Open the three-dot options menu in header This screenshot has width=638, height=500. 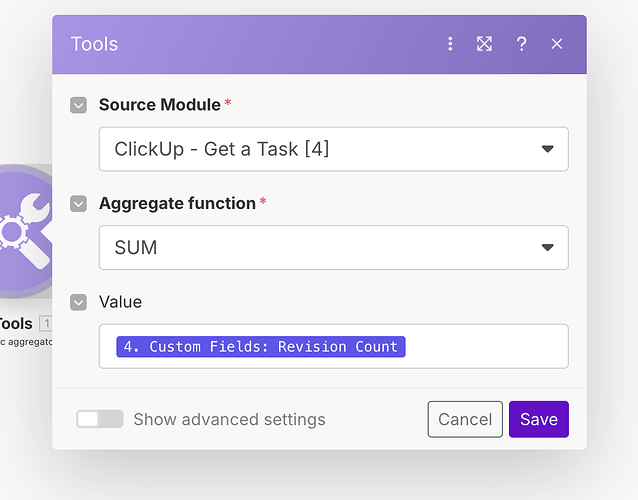450,44
